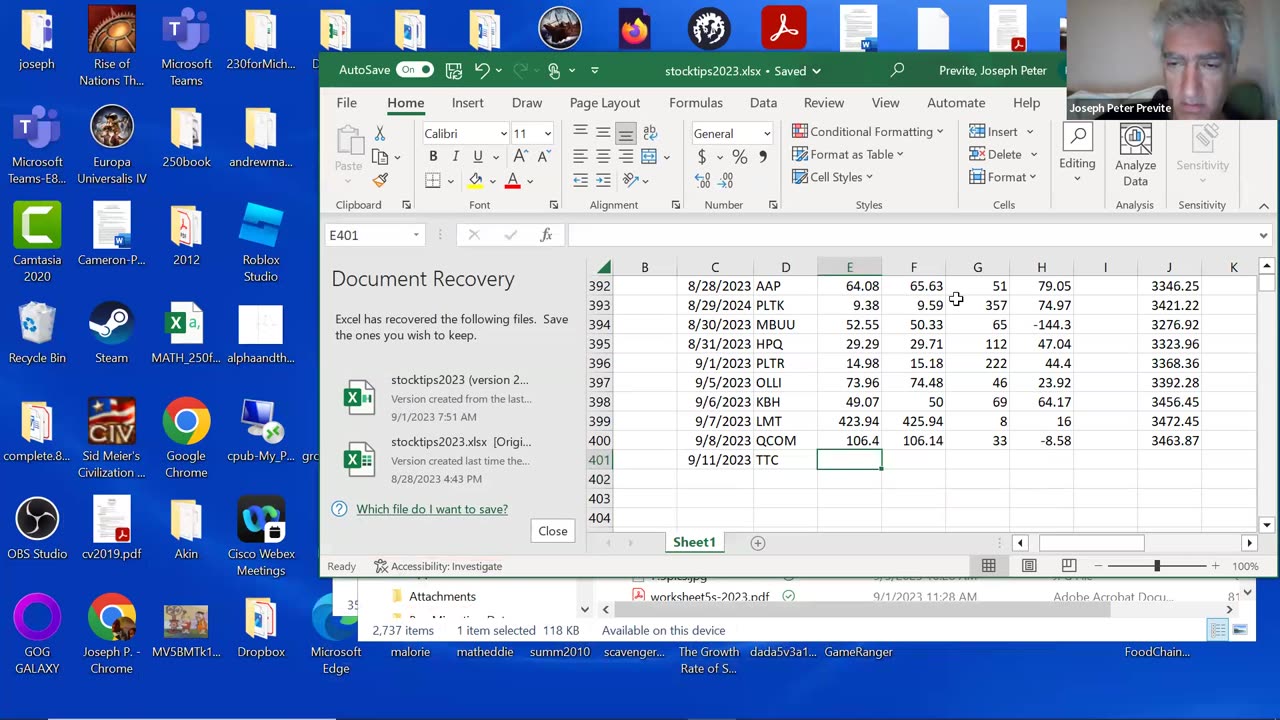
Task: Click the Comma Style icon
Action: [x=763, y=157]
